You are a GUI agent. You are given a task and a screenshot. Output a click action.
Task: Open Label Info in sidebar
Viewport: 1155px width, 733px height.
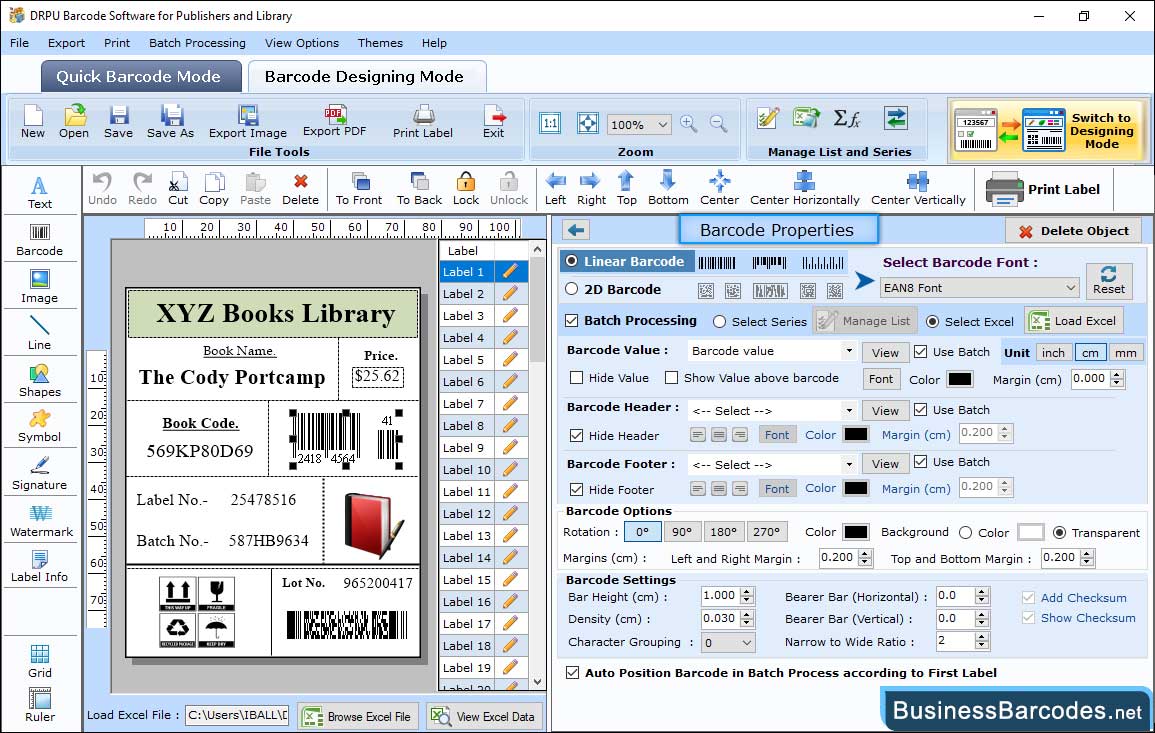[x=40, y=567]
